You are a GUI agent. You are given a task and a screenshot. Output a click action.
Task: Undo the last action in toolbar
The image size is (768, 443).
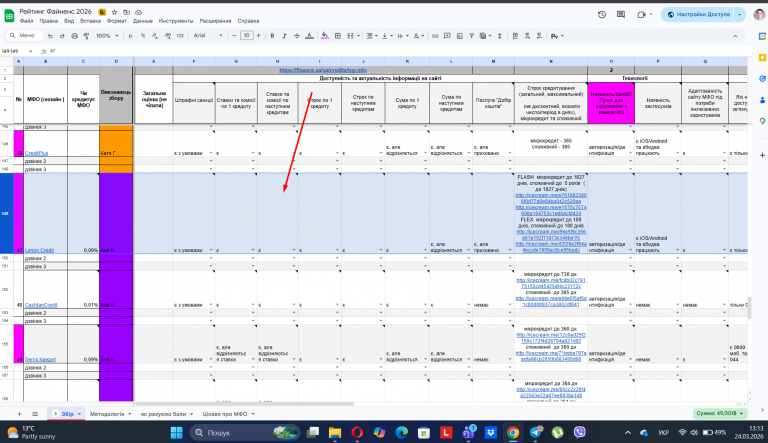[x=50, y=36]
